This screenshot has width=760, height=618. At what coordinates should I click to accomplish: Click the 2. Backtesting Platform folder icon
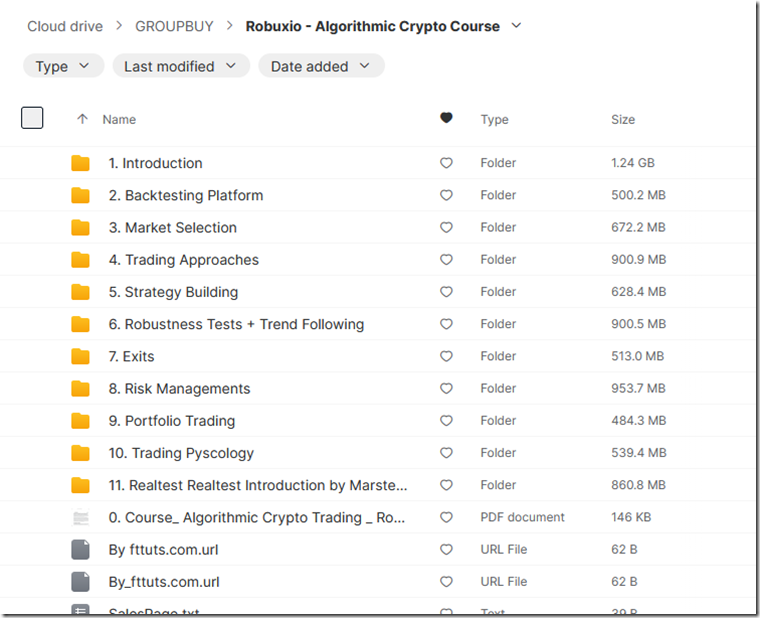click(80, 195)
